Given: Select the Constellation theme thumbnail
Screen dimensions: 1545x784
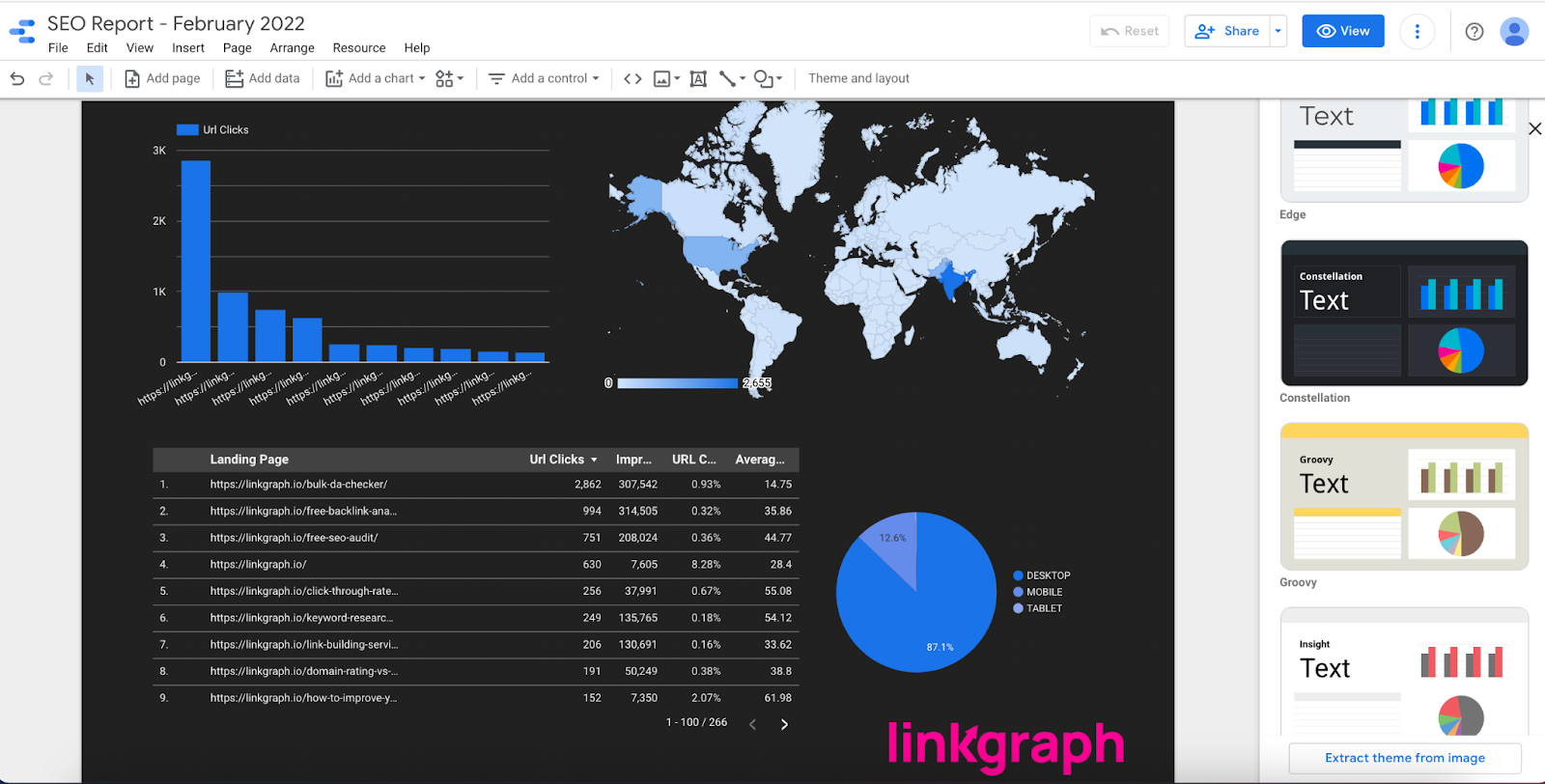Looking at the screenshot, I should [x=1403, y=313].
